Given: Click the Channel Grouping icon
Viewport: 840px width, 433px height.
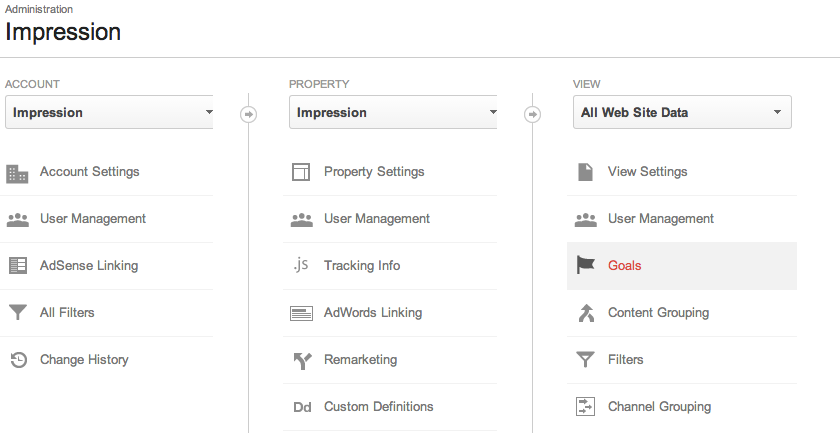Looking at the screenshot, I should [585, 407].
